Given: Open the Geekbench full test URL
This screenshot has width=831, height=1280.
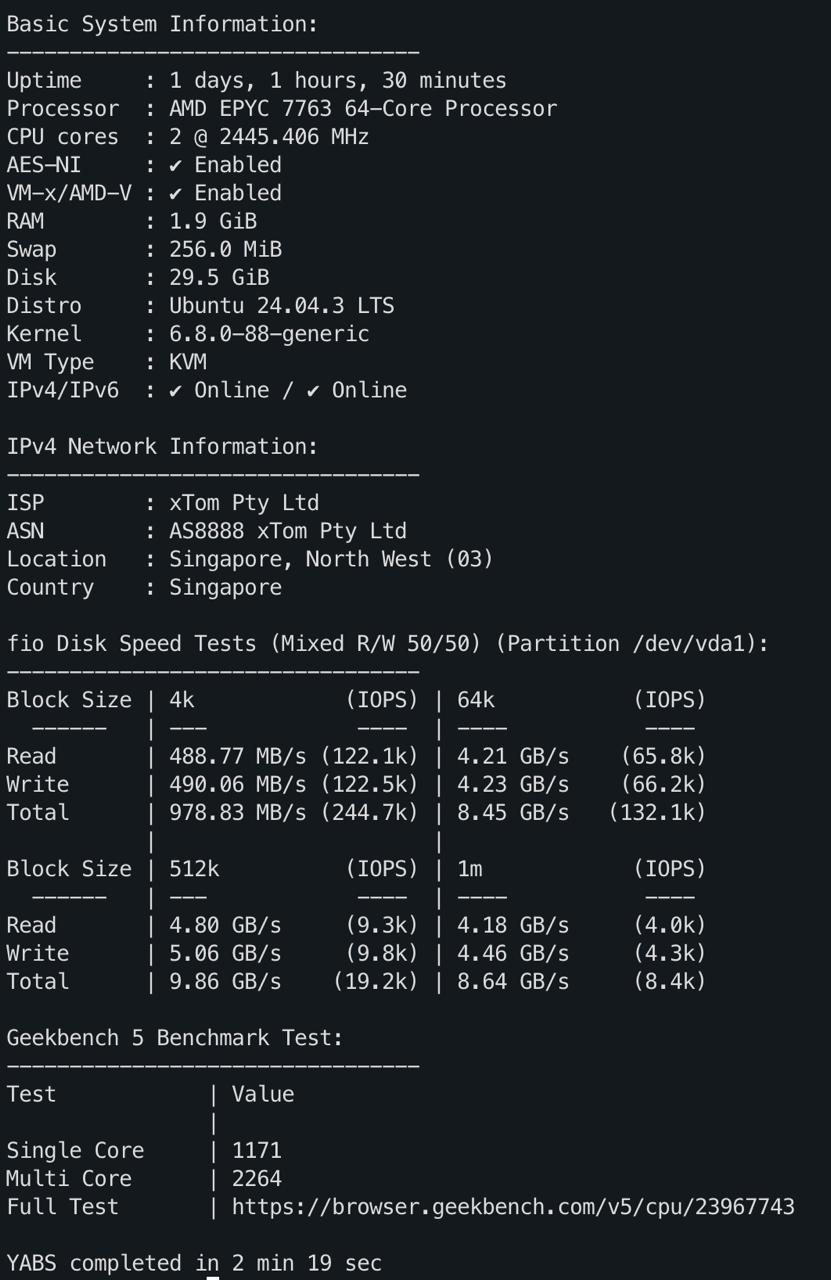Looking at the screenshot, I should 513,1206.
